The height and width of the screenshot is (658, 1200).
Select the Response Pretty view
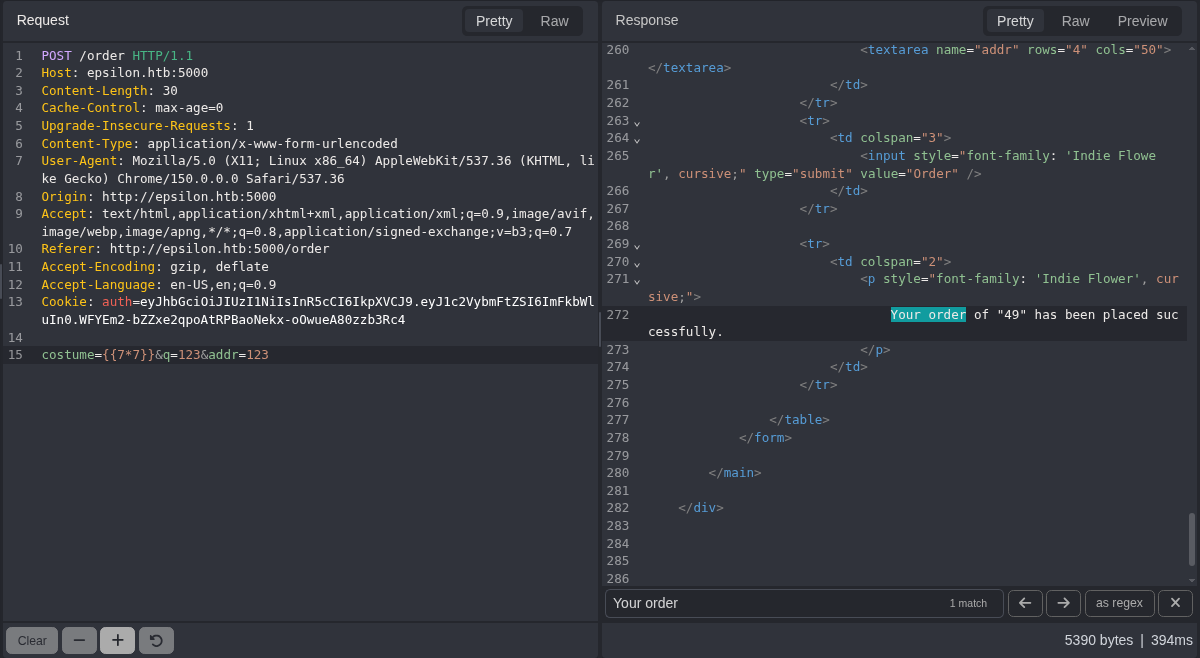1015,21
